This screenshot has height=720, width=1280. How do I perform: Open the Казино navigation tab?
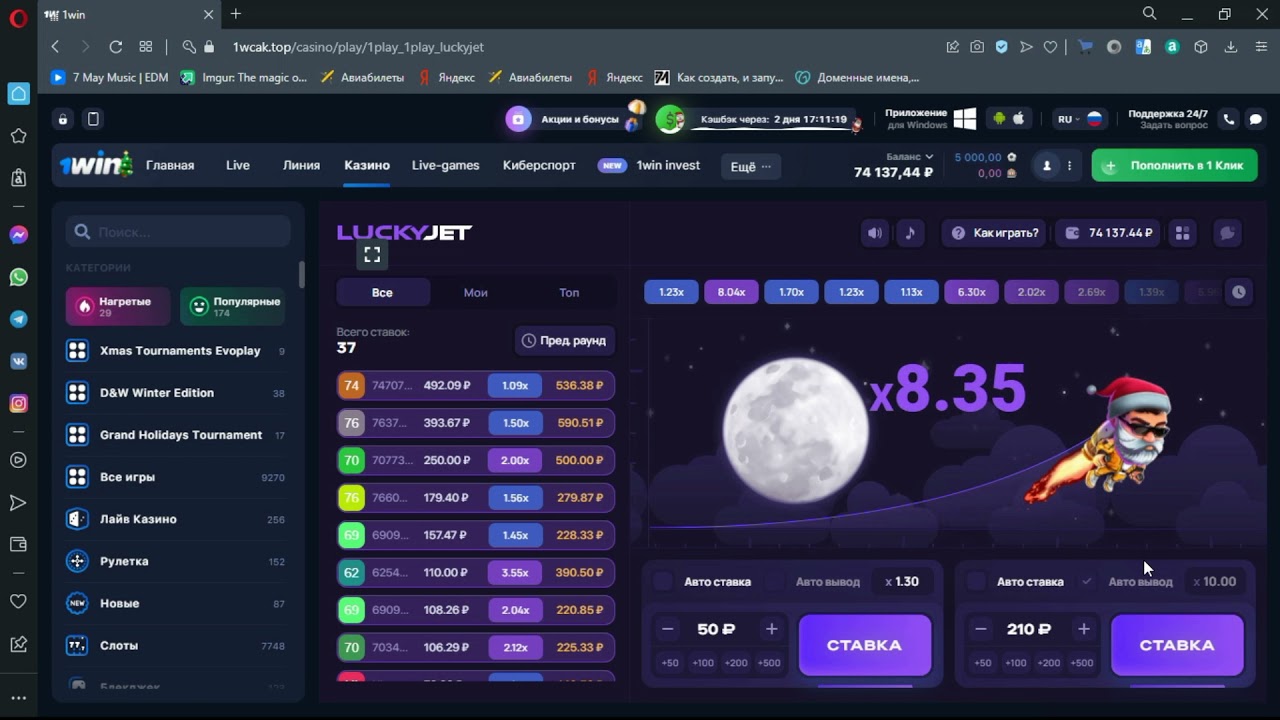[x=367, y=165]
